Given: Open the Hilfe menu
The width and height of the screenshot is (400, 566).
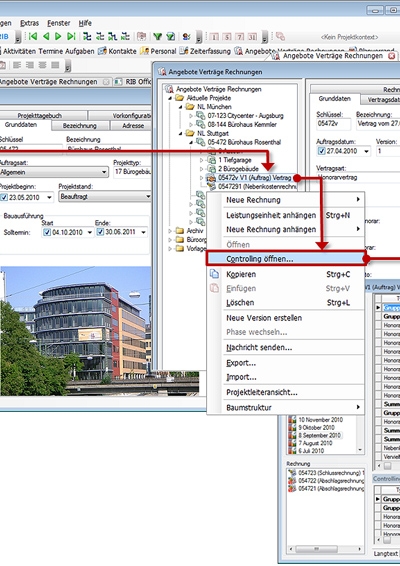Looking at the screenshot, I should tap(85, 23).
